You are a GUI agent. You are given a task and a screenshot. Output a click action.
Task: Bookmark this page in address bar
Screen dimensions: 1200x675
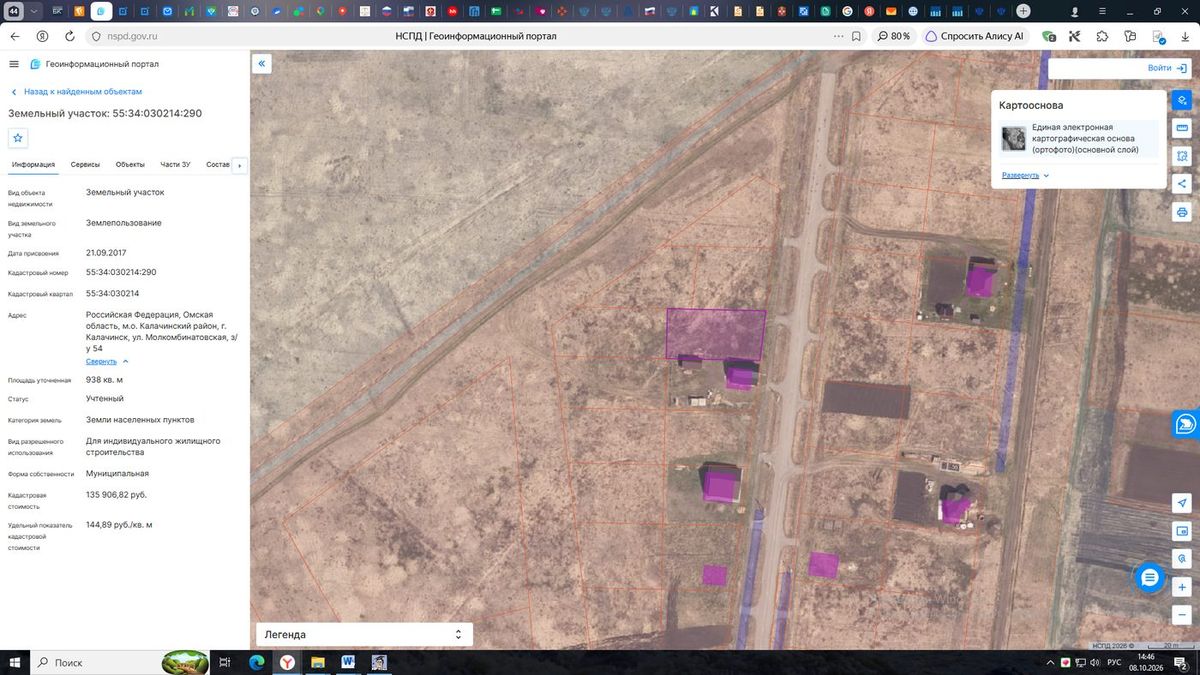coord(856,36)
